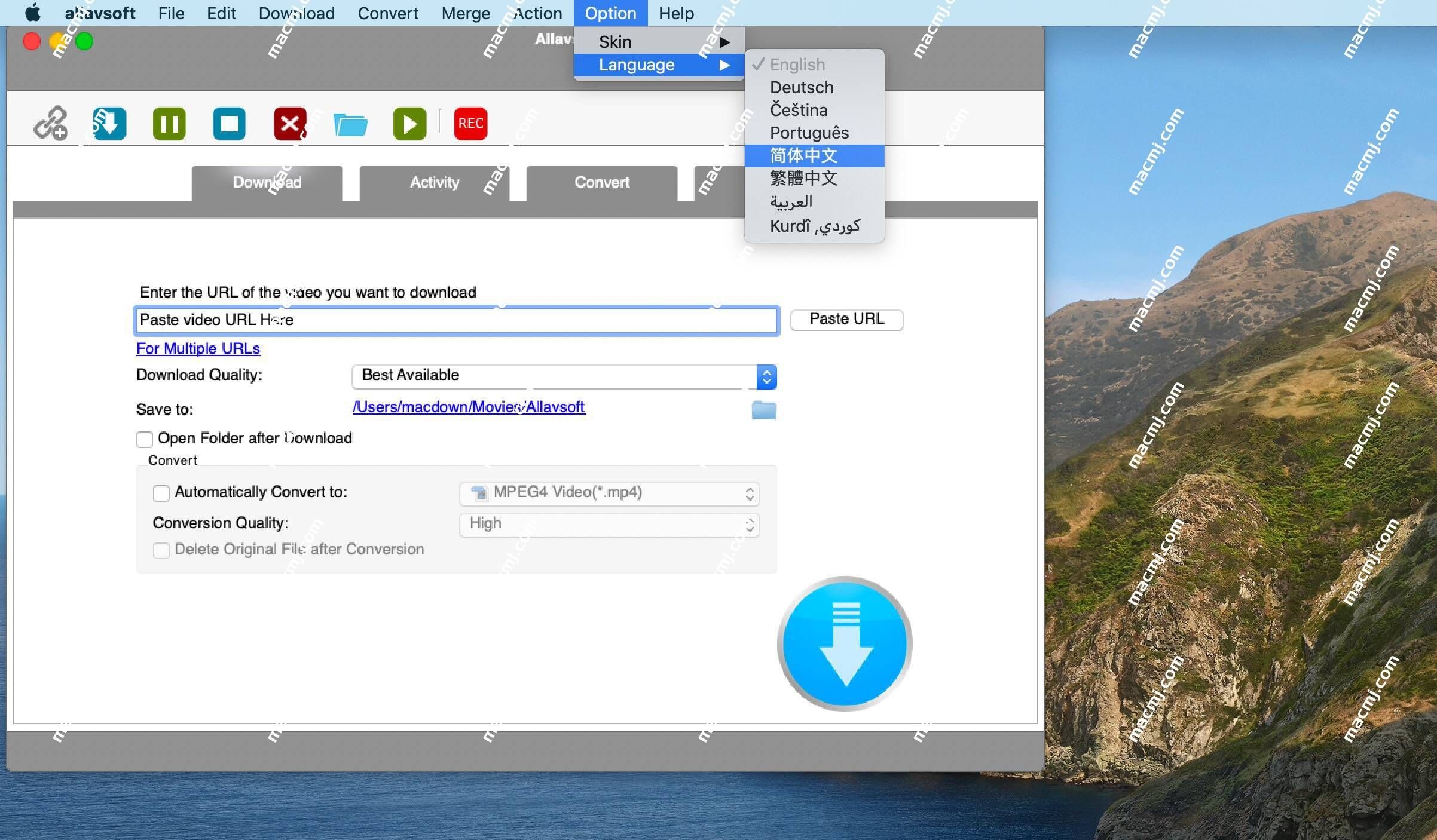Open the Conversion Quality High dropdown

point(609,525)
